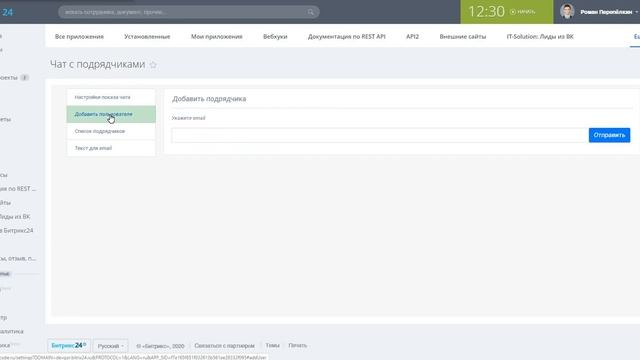The width and height of the screenshot is (640, 360).
Task: Open user name dropdown menu
Action: 609,12
